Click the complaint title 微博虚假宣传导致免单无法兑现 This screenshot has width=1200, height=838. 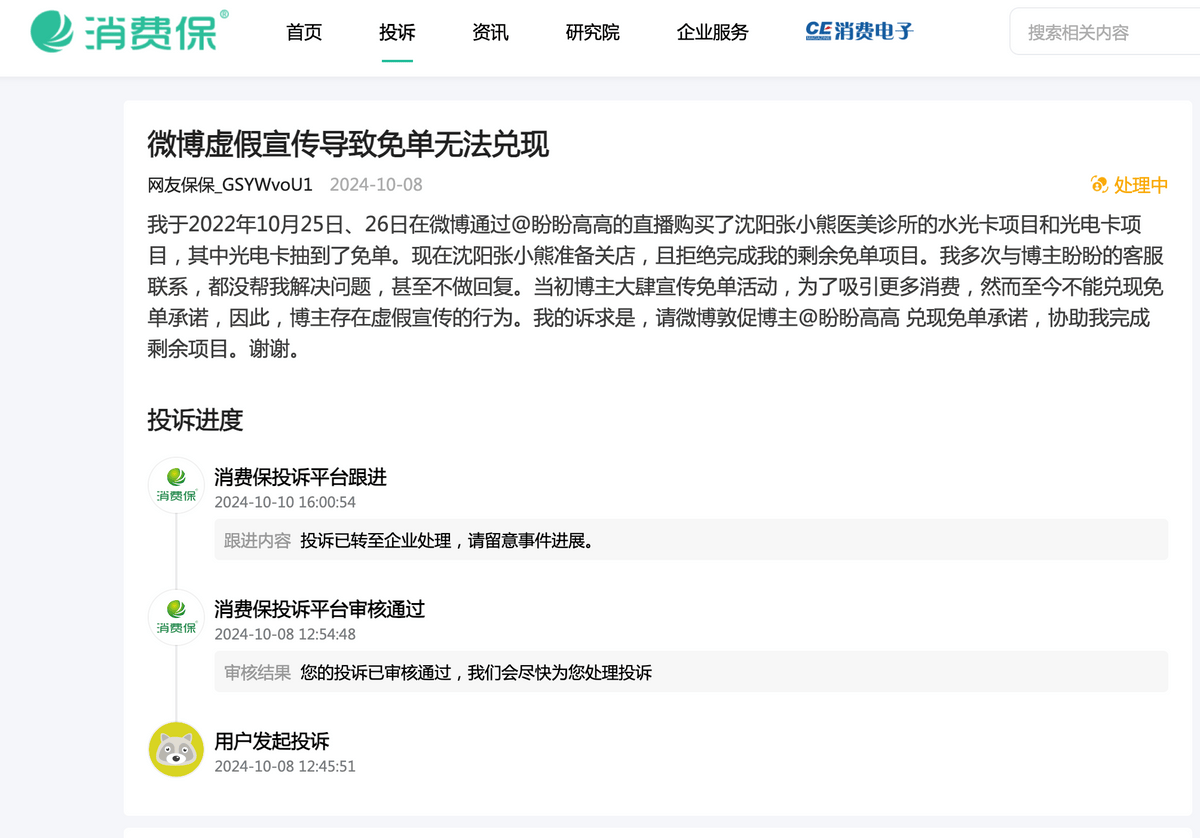348,144
